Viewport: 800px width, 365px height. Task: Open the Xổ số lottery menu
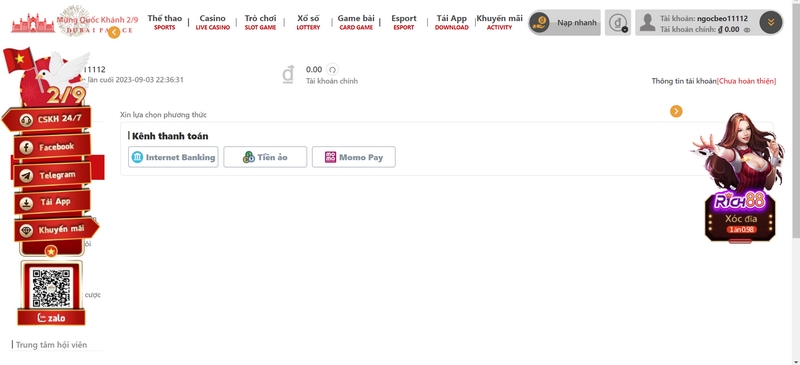pos(308,22)
